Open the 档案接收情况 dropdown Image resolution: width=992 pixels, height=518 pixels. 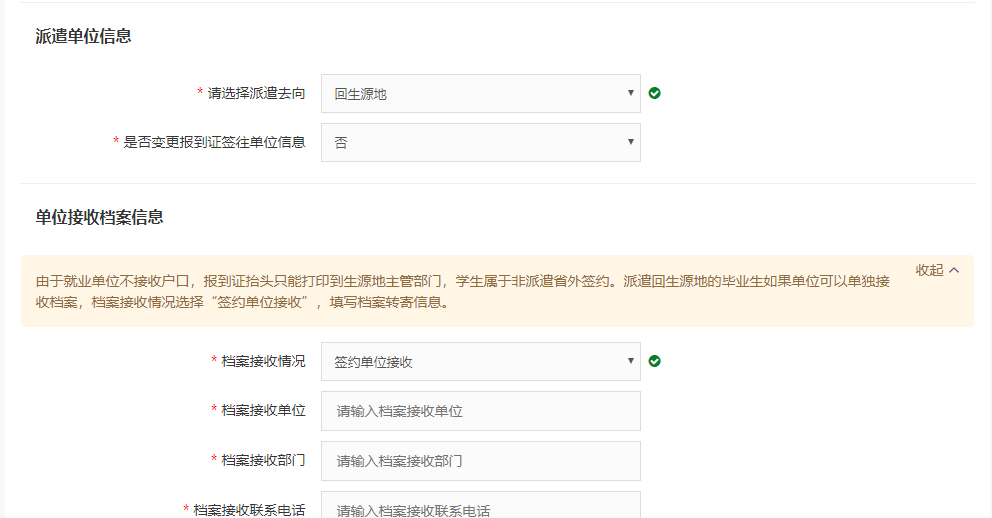(x=480, y=362)
